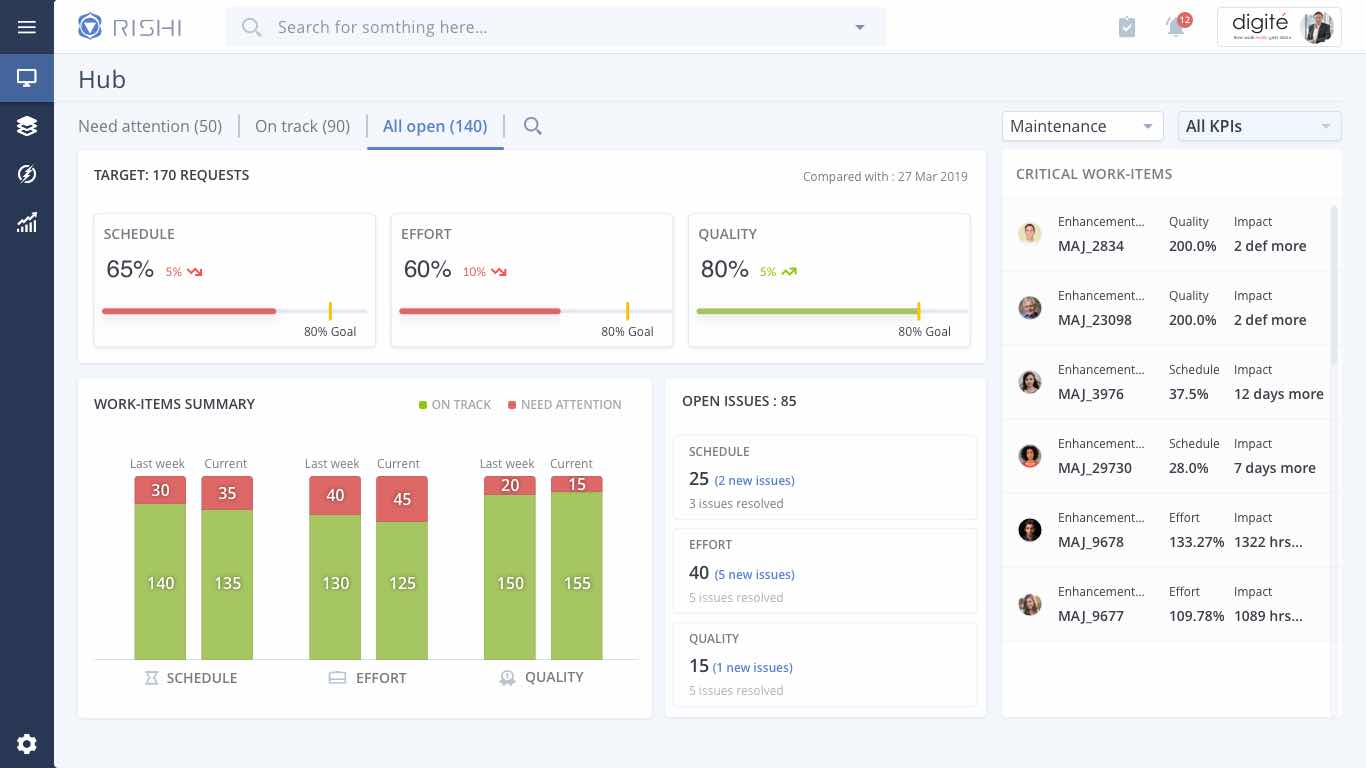Image resolution: width=1366 pixels, height=768 pixels.
Task: Open the 2 new issues link under Schedule
Action: (754, 481)
